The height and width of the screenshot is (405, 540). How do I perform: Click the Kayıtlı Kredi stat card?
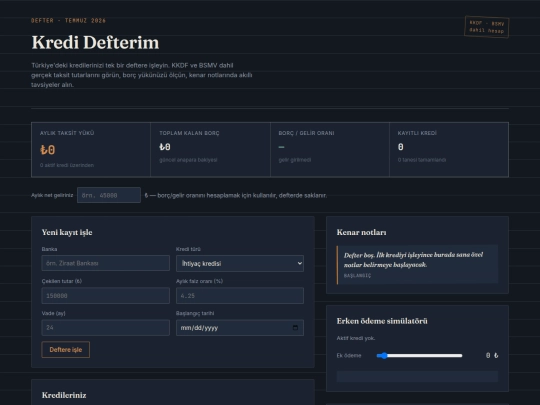449,149
